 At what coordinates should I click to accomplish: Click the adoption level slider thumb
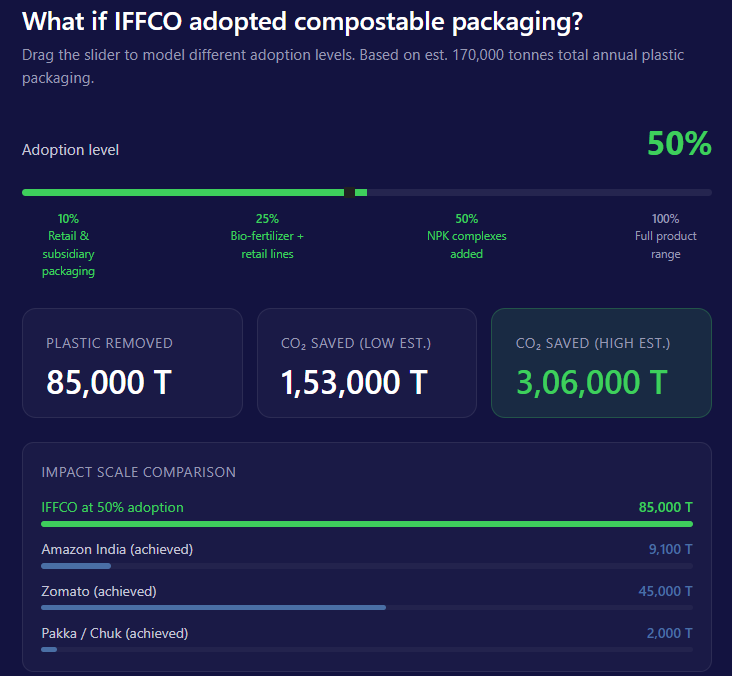[349, 192]
